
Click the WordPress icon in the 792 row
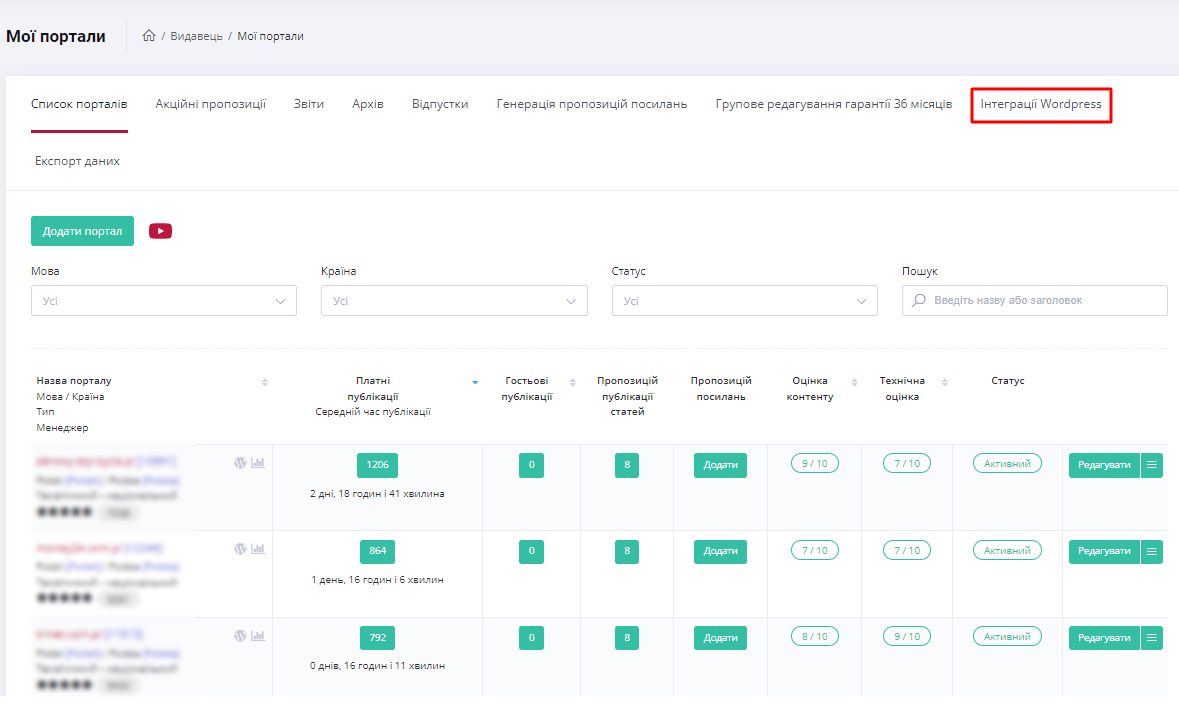tap(241, 635)
